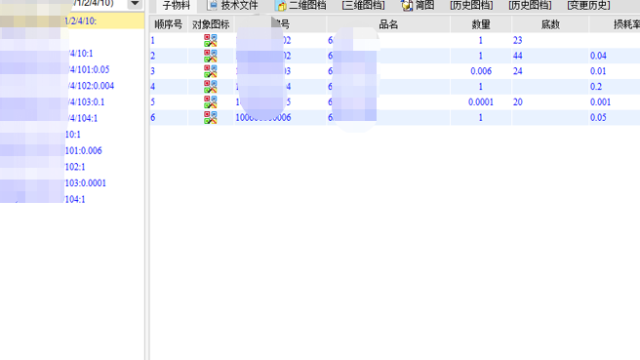Click the 对象图标 column header
This screenshot has height=360, width=640.
(x=211, y=24)
